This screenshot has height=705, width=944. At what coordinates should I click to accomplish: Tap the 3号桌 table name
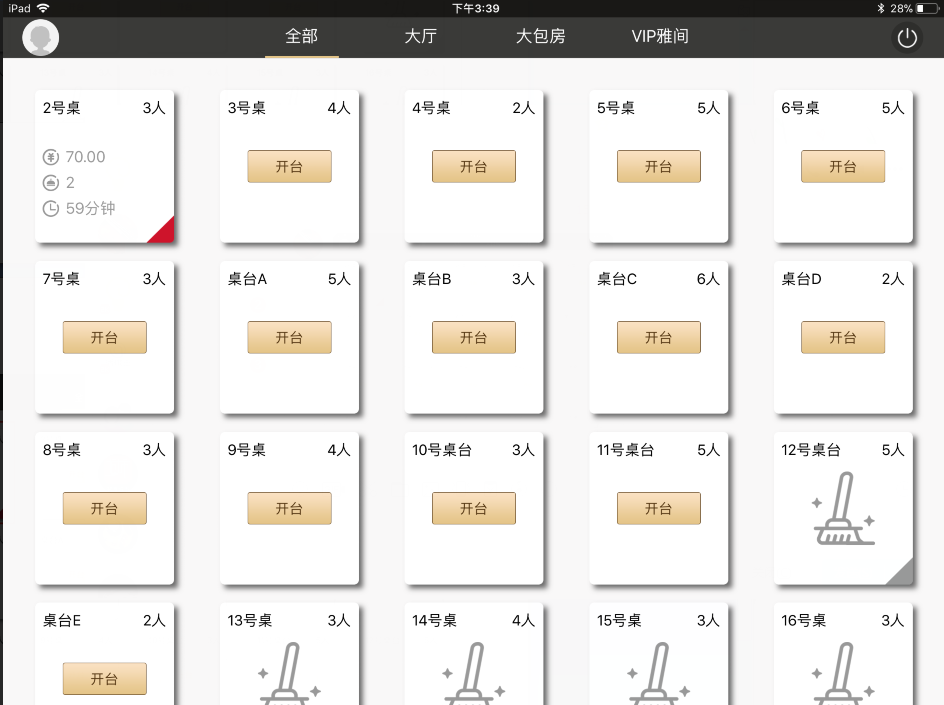click(x=246, y=108)
